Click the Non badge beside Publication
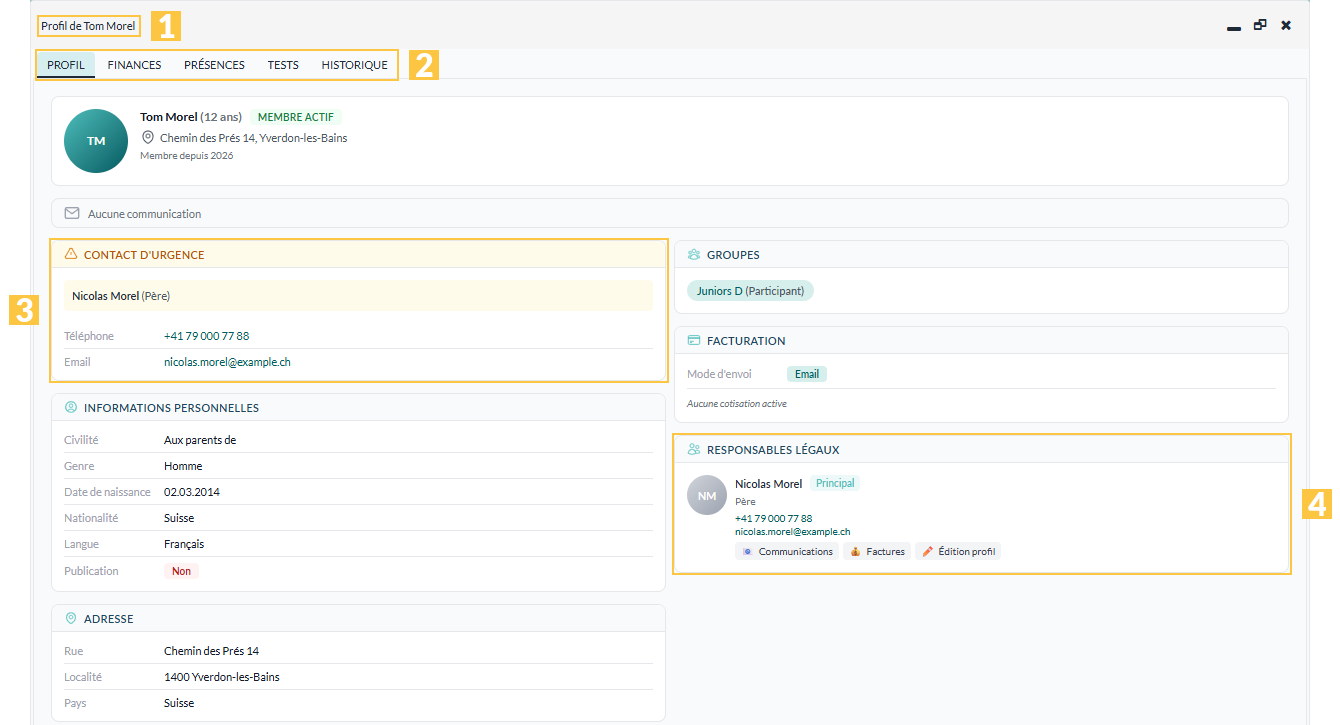The width and height of the screenshot is (1340, 725). tap(181, 571)
